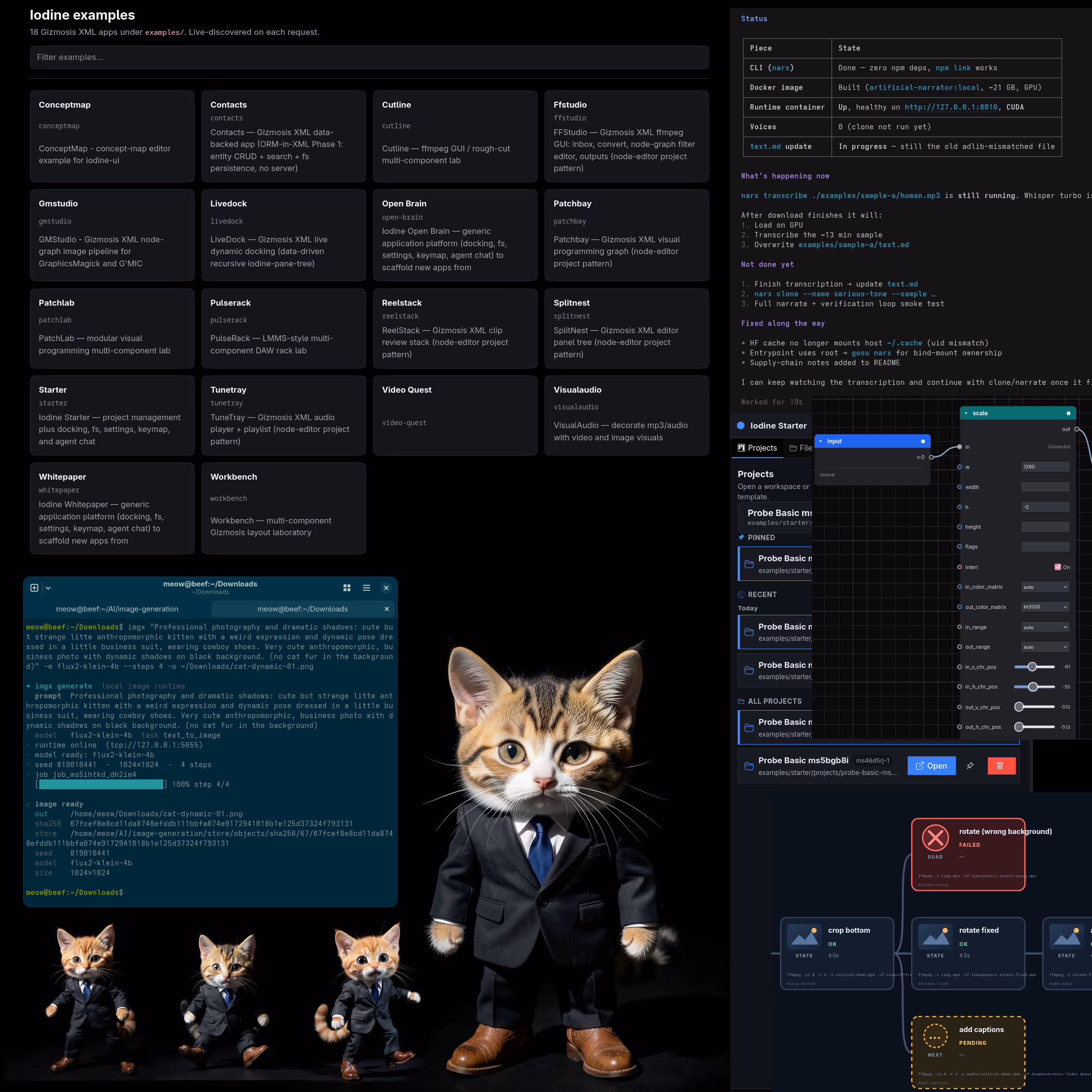
Task: Click the terminal grid view icon
Action: pos(347,588)
